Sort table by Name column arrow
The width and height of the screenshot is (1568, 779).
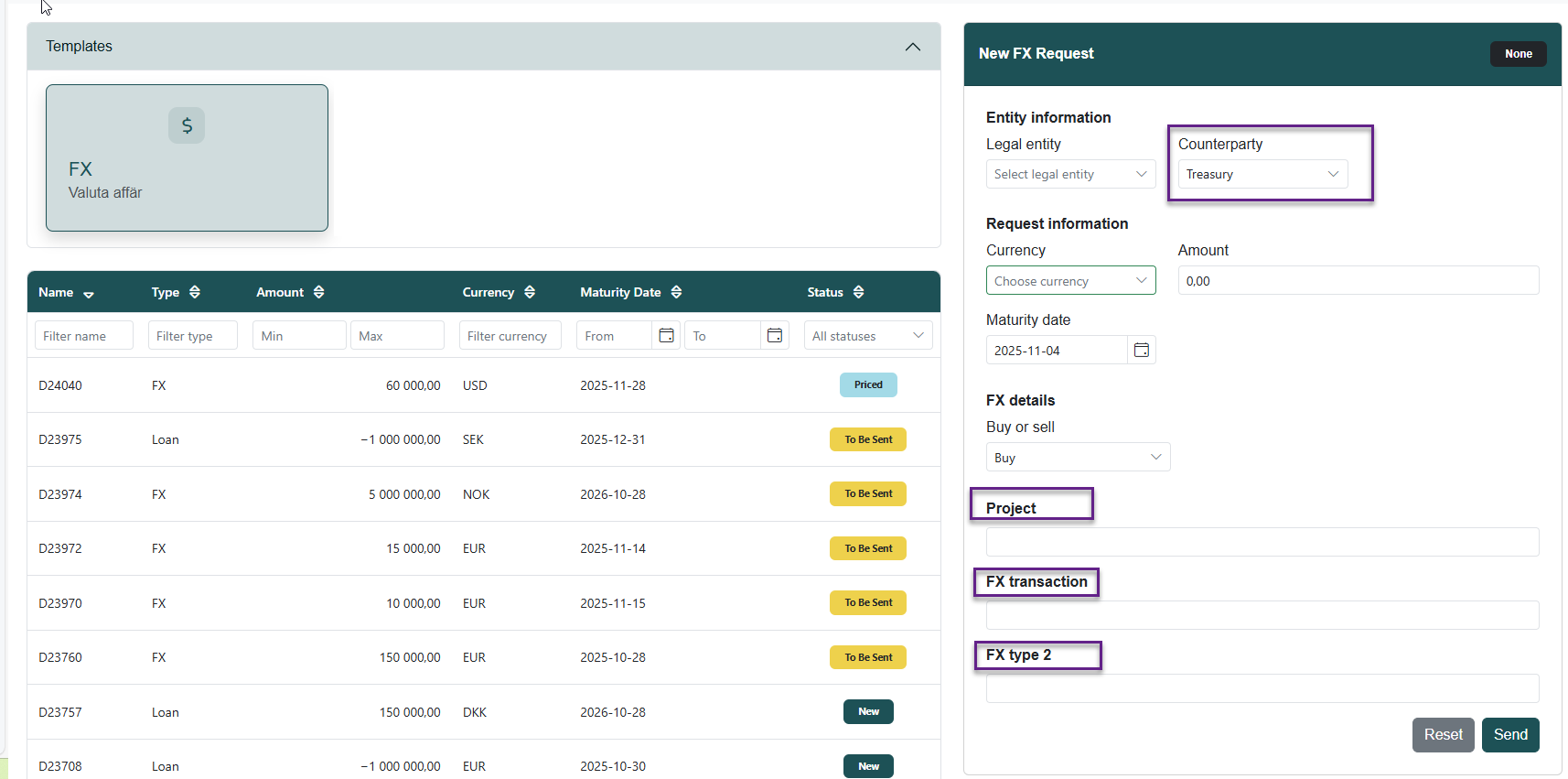[89, 294]
